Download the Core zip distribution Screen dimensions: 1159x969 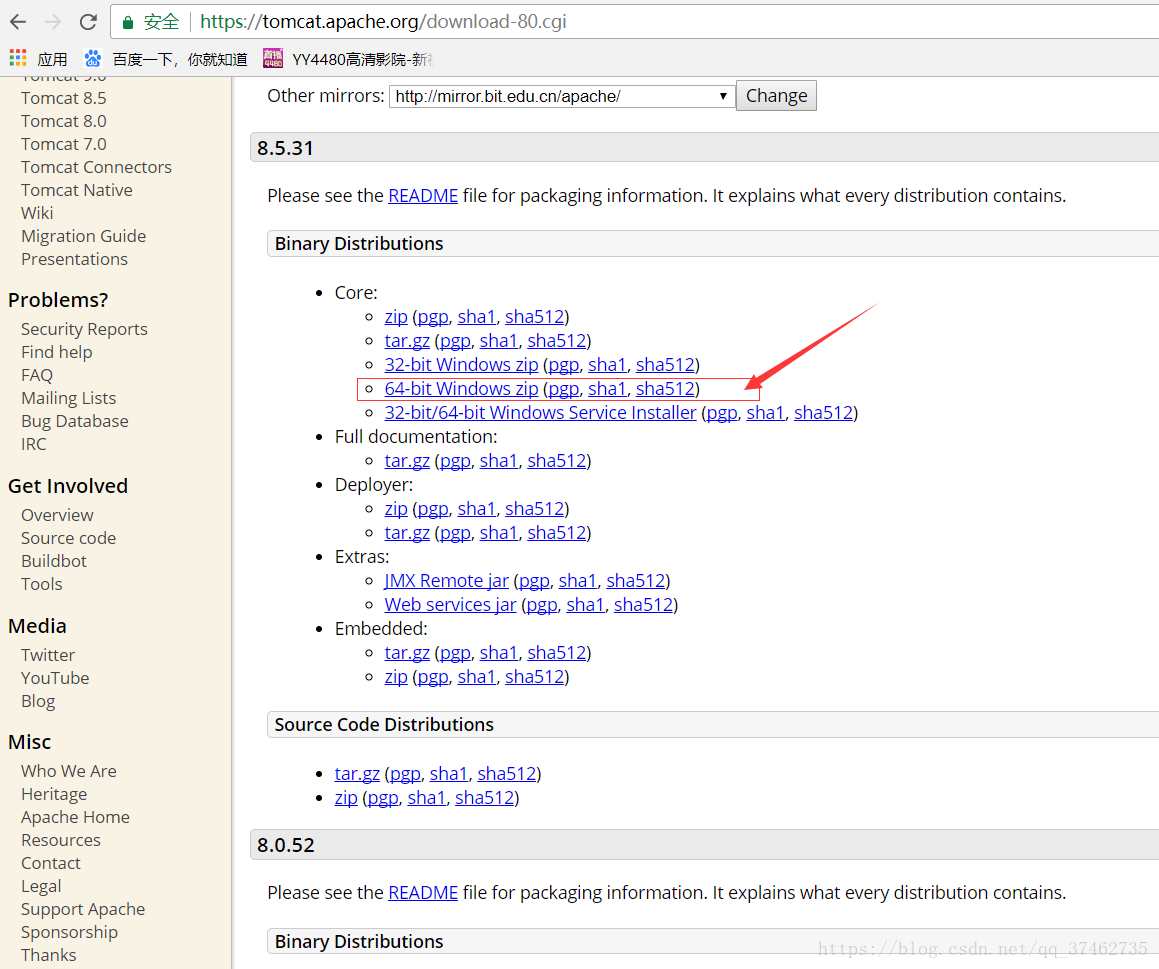(396, 317)
